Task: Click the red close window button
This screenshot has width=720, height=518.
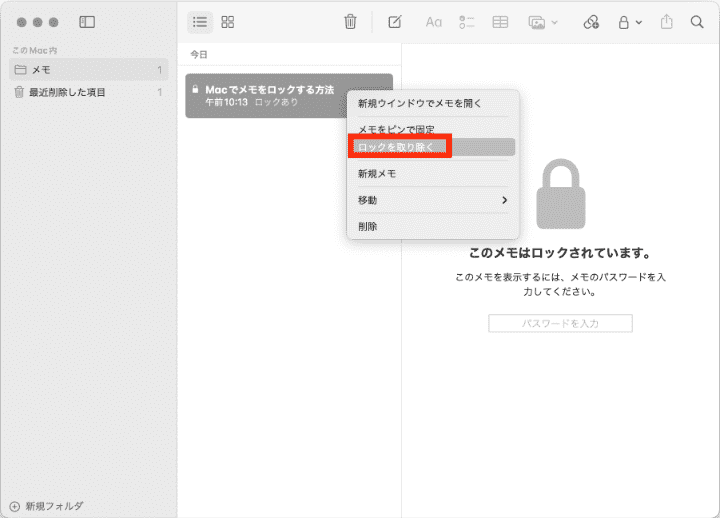Action: click(x=22, y=22)
